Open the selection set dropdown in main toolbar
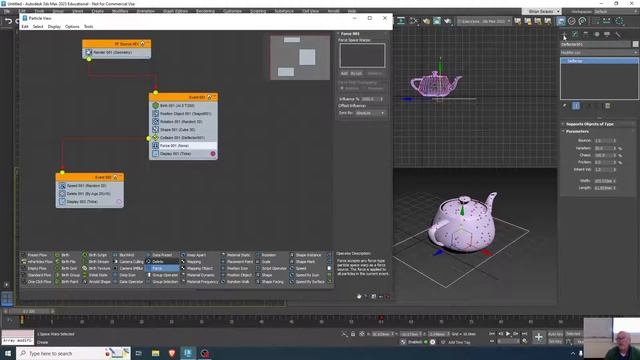640x360 pixels. [484, 21]
